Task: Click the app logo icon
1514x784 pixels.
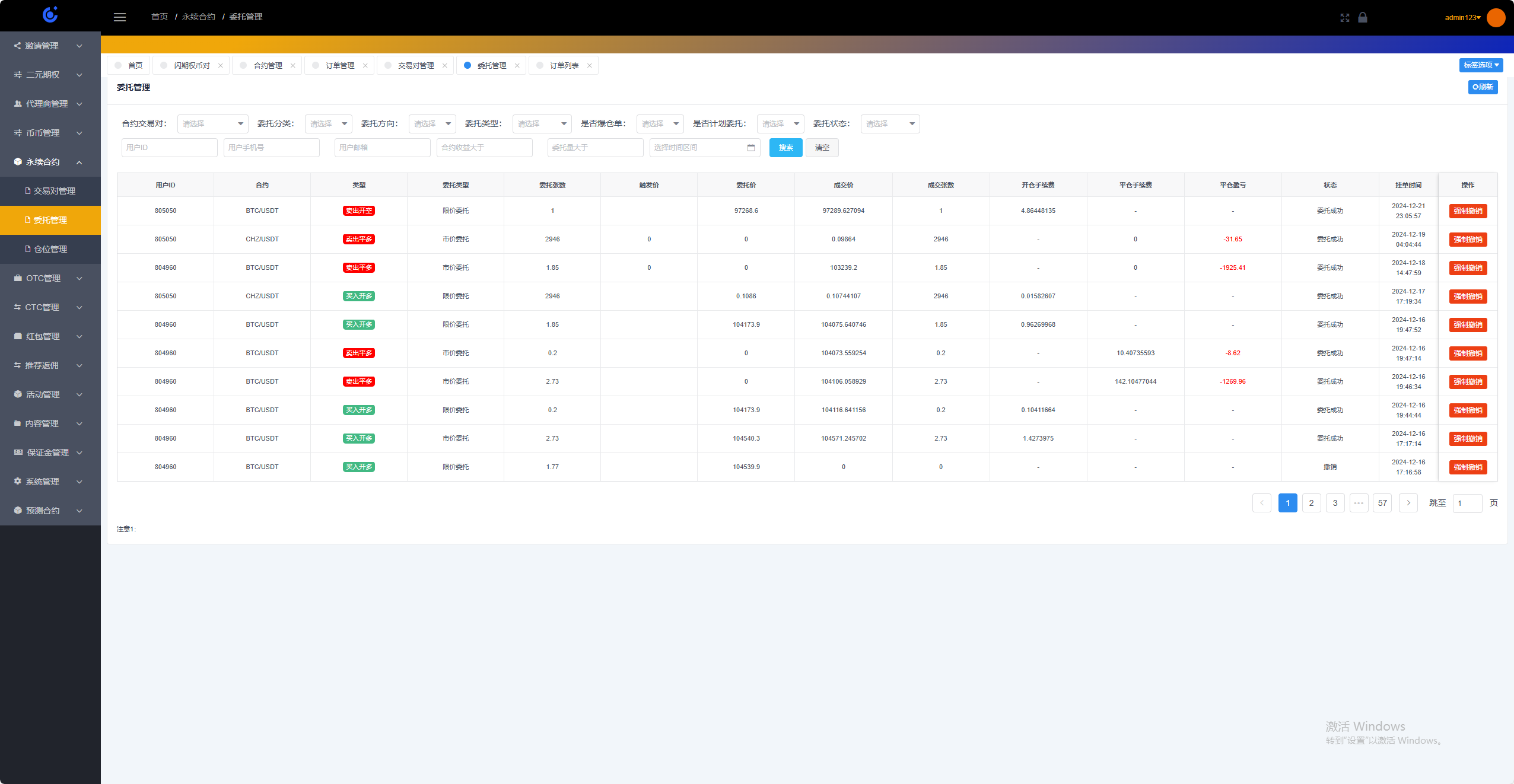Action: pos(50,15)
